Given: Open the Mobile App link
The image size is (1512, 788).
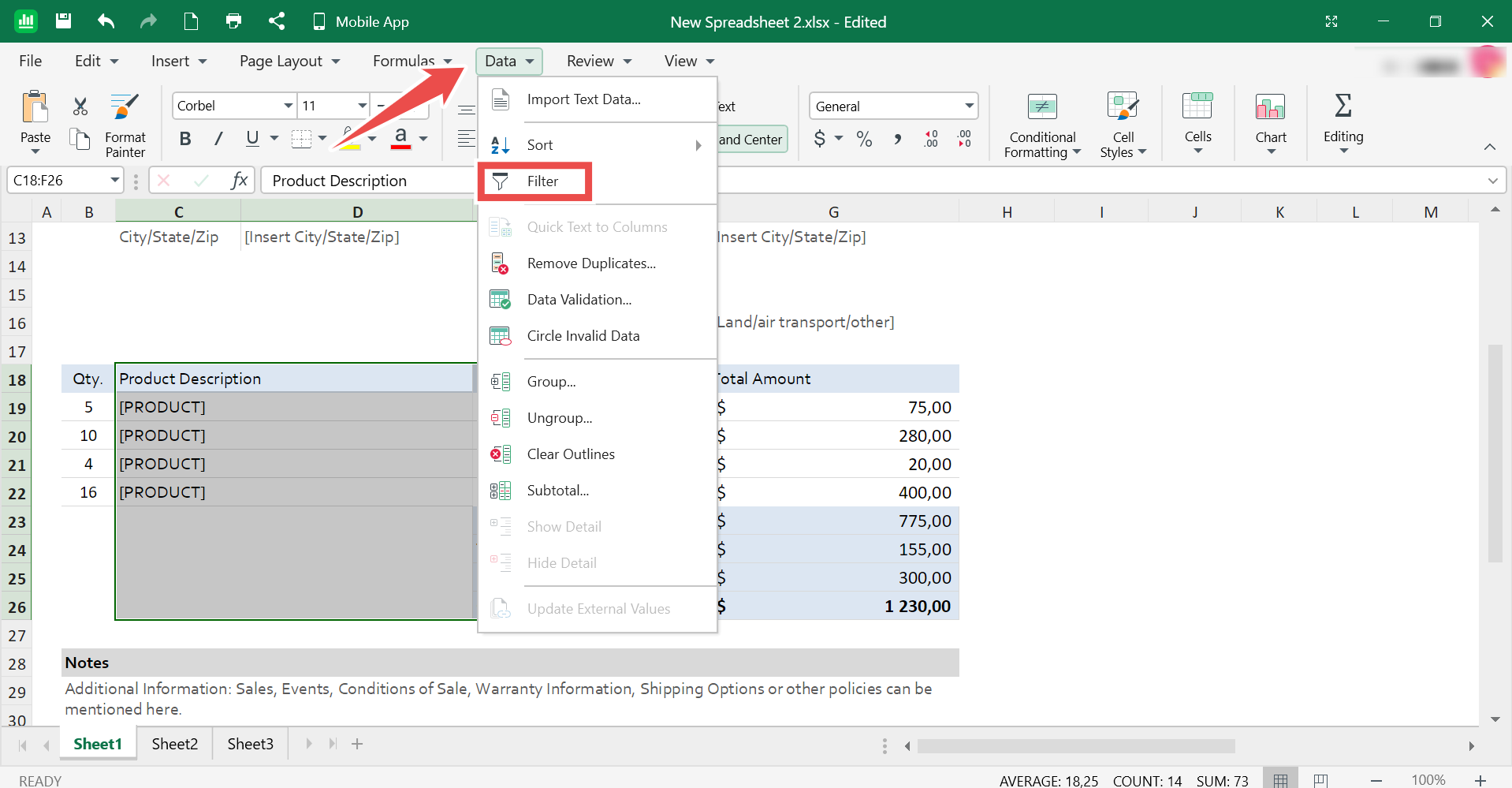Looking at the screenshot, I should tap(360, 21).
